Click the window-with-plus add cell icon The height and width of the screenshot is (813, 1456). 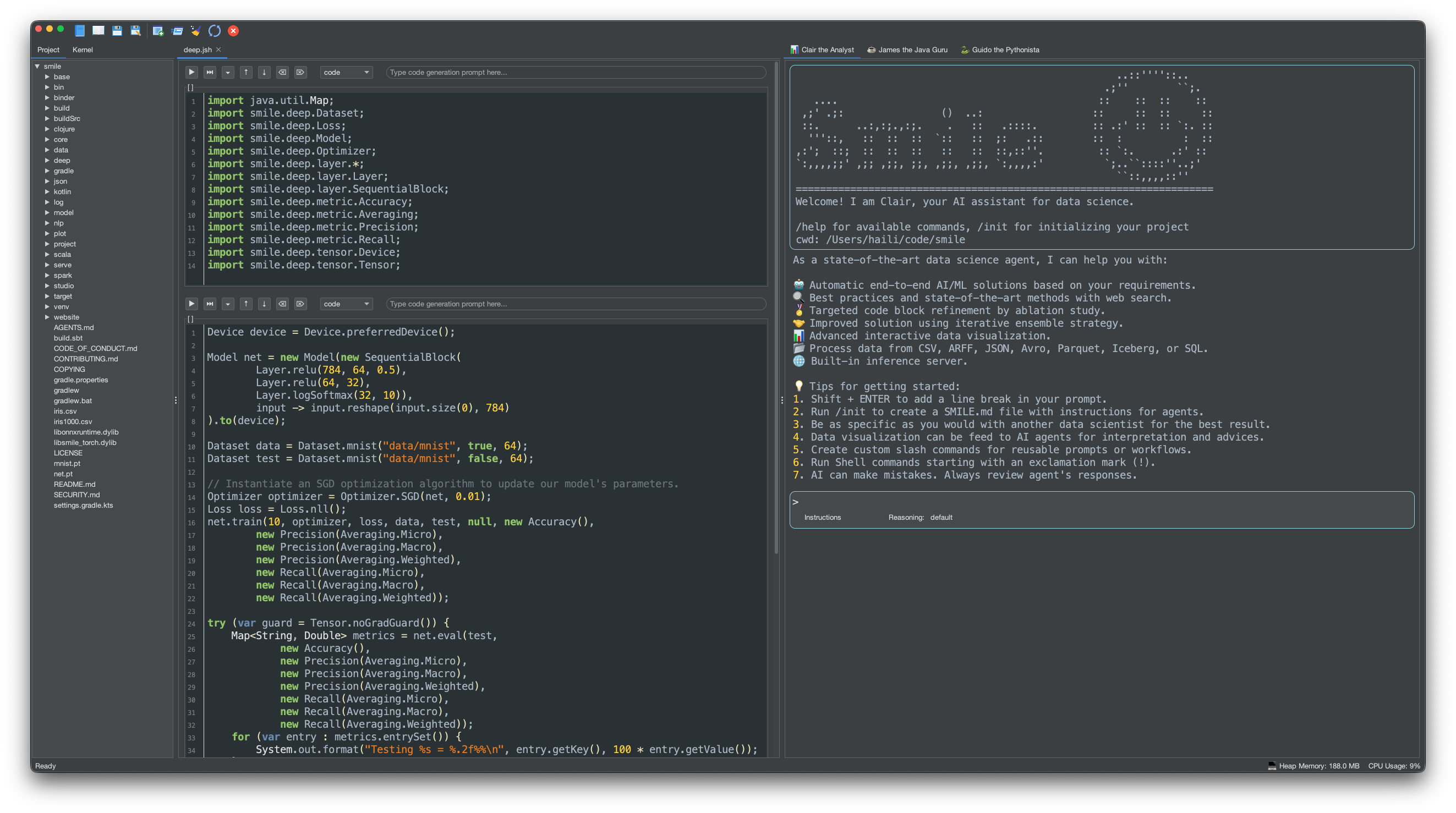point(158,30)
